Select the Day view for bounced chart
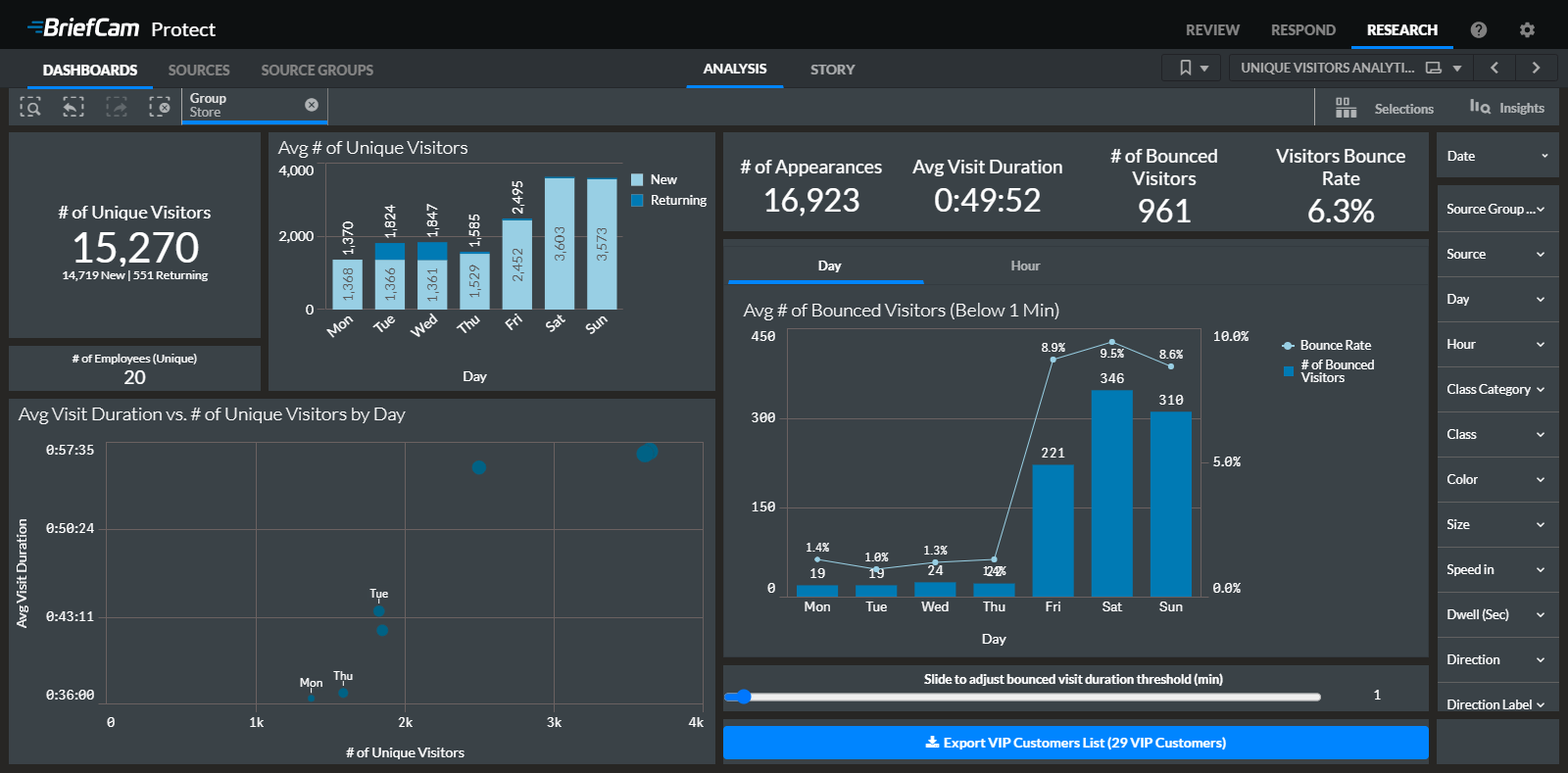This screenshot has width=1568, height=773. point(829,266)
